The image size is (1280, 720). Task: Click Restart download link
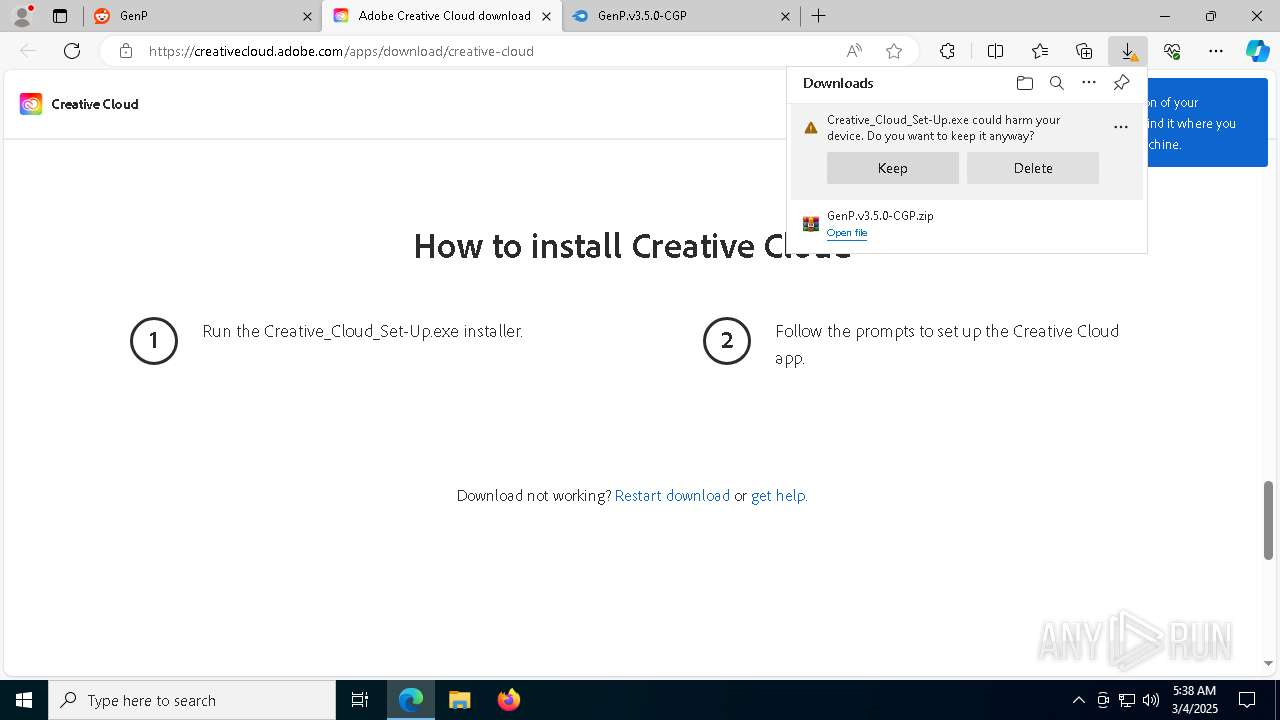672,496
